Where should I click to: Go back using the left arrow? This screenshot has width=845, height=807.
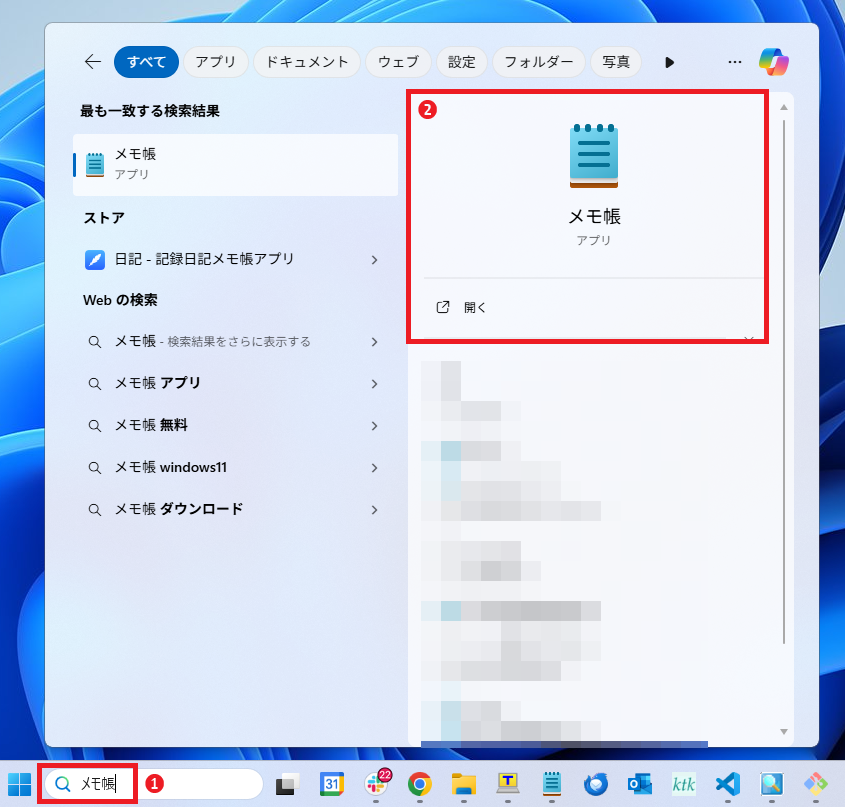pyautogui.click(x=93, y=62)
